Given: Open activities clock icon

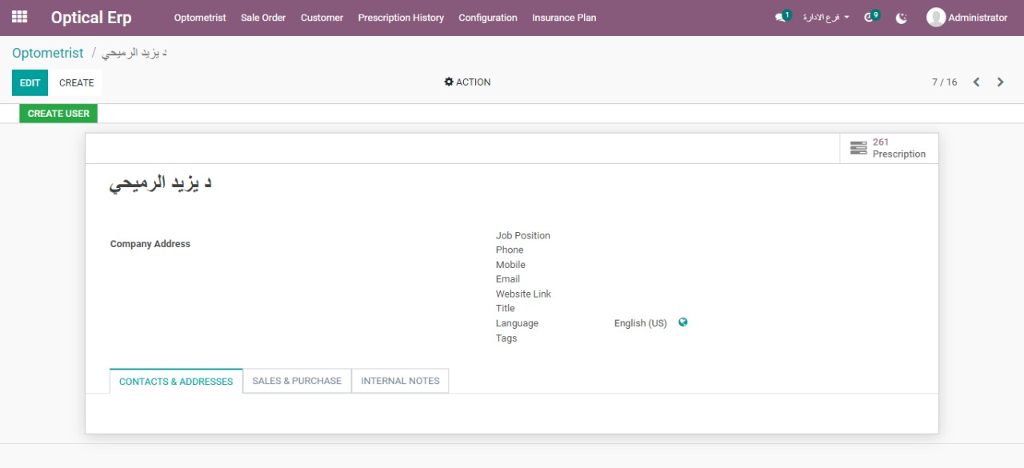Looking at the screenshot, I should [x=870, y=18].
